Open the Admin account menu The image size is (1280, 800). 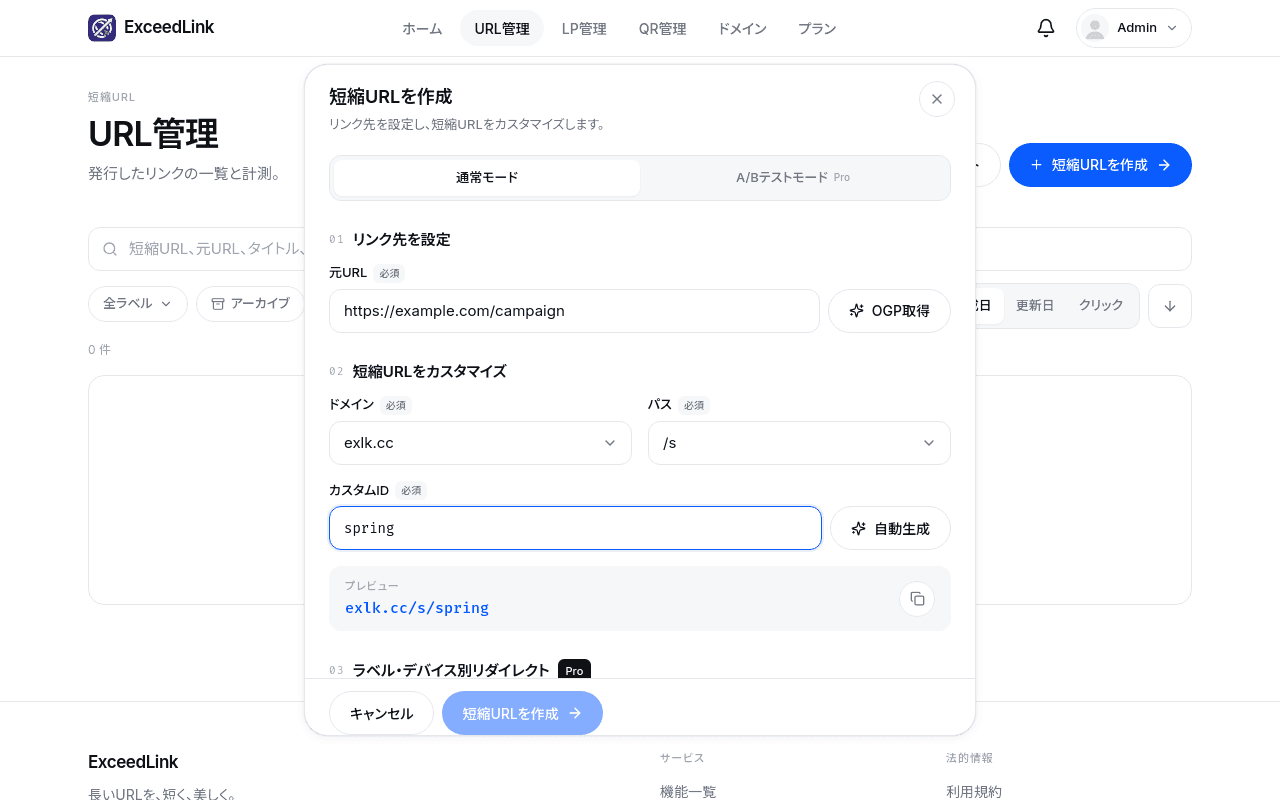click(x=1134, y=28)
